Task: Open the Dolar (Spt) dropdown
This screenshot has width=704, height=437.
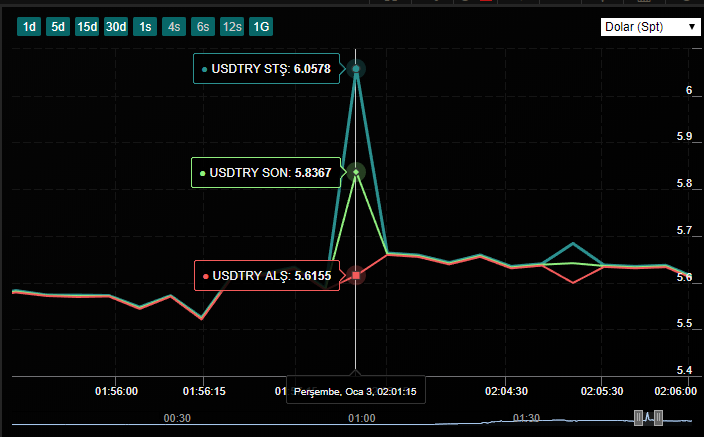Action: (651, 27)
